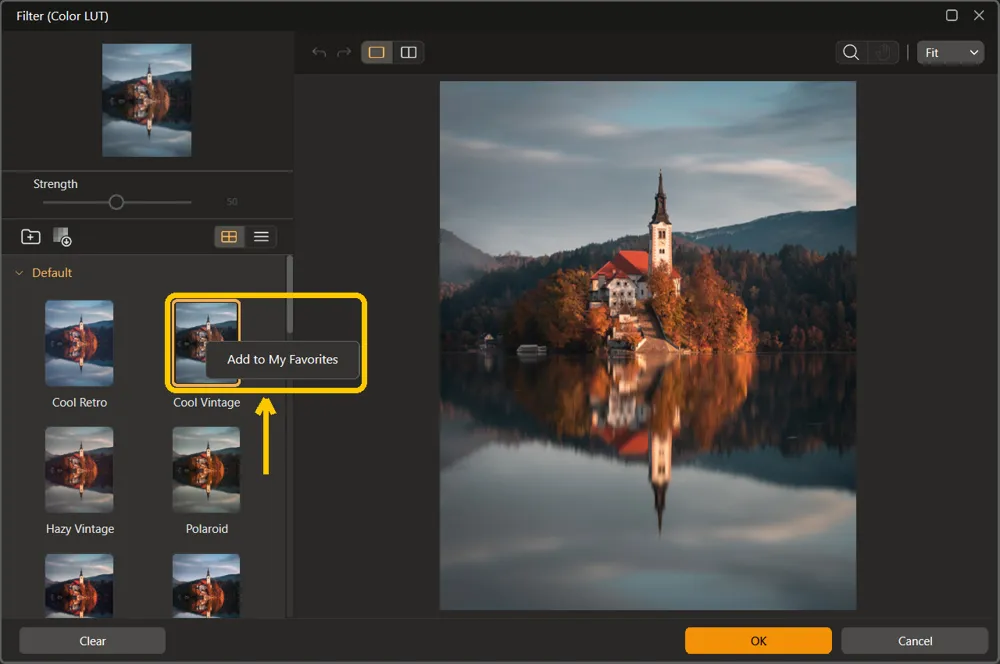
Task: Select the Polaroid filter thumbnail
Action: pos(206,469)
